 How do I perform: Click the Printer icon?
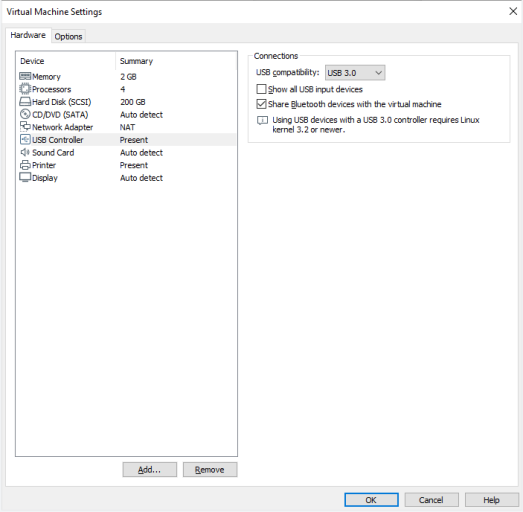pos(25,165)
